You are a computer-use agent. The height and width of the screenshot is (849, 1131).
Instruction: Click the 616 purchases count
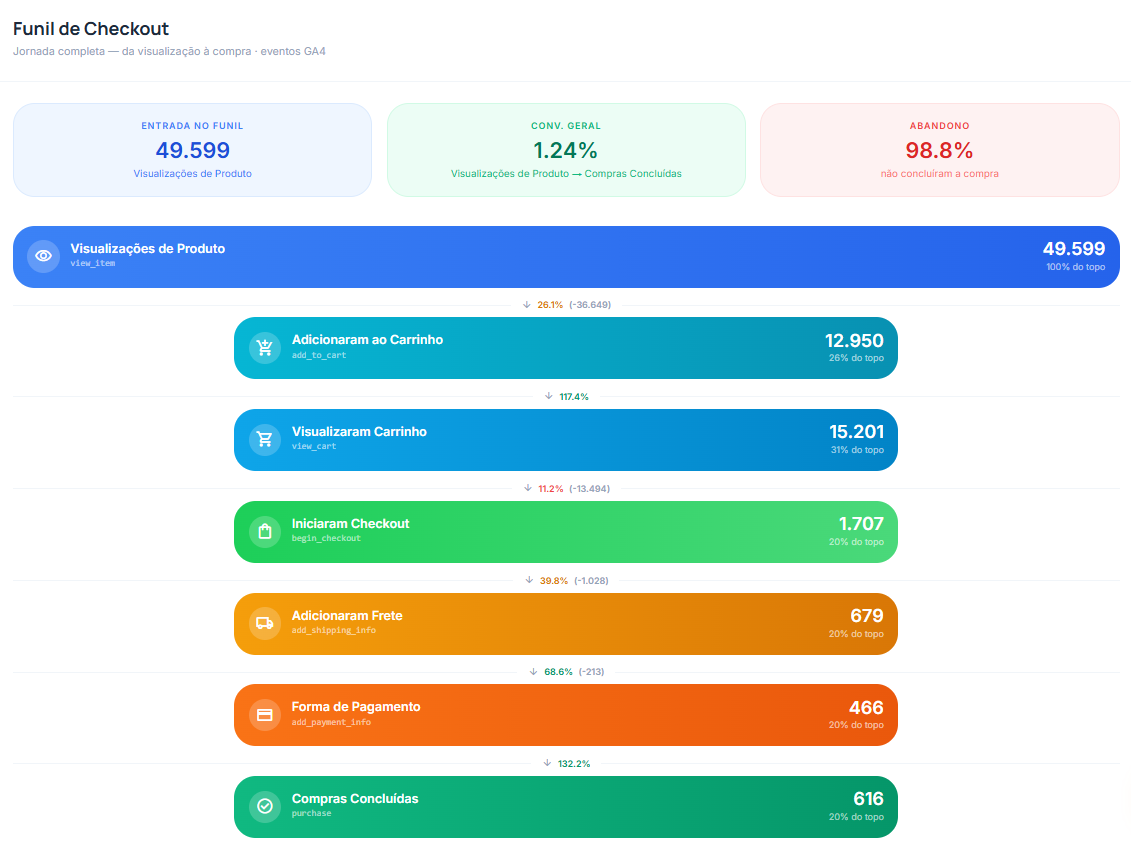click(x=868, y=799)
